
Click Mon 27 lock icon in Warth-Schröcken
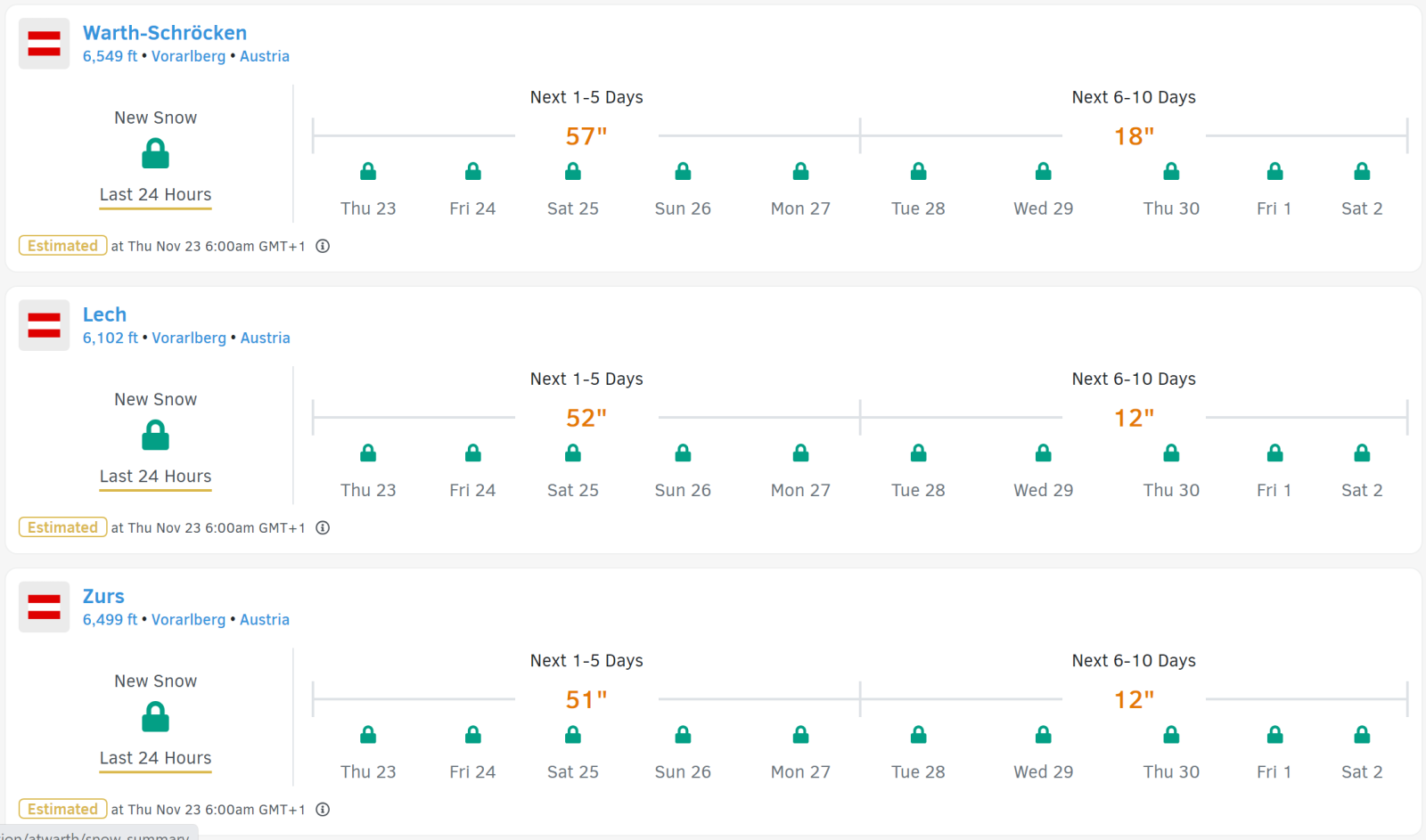(x=801, y=171)
